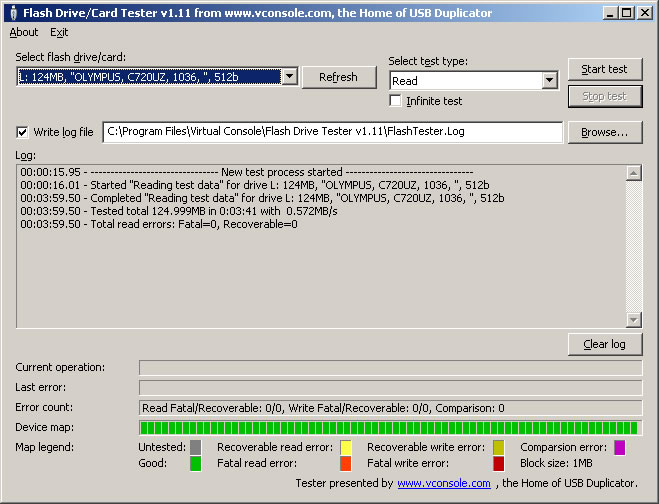Enable the Infinite test checkbox
This screenshot has width=659, height=504.
pos(396,101)
